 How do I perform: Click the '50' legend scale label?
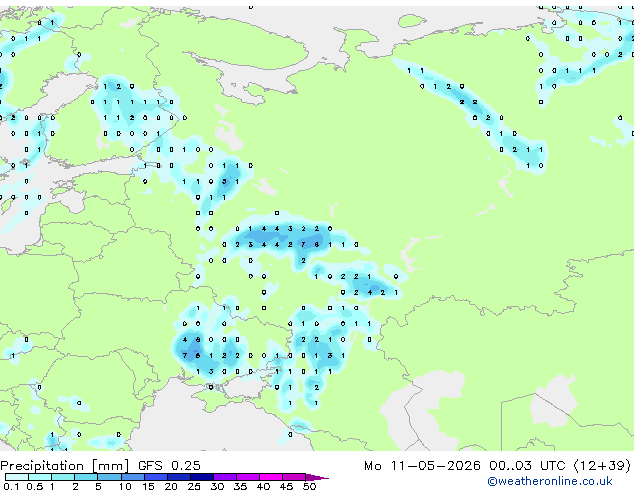[x=309, y=486]
